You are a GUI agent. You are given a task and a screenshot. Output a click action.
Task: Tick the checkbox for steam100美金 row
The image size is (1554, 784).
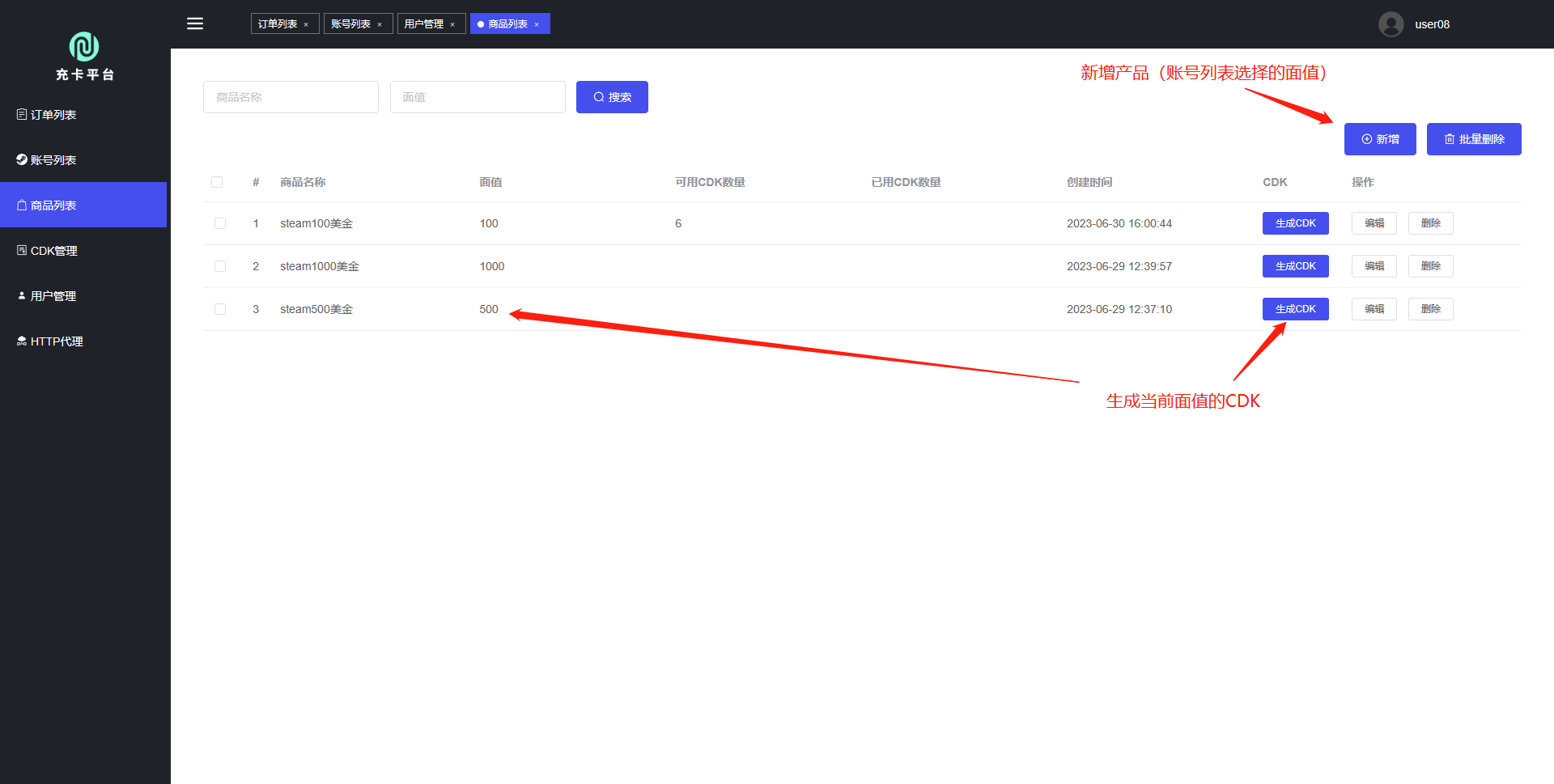click(220, 223)
